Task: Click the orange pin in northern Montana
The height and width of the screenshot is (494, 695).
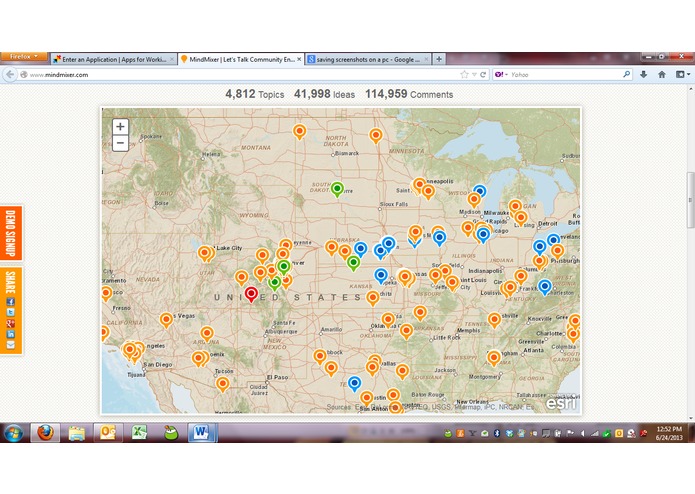Action: tap(300, 132)
